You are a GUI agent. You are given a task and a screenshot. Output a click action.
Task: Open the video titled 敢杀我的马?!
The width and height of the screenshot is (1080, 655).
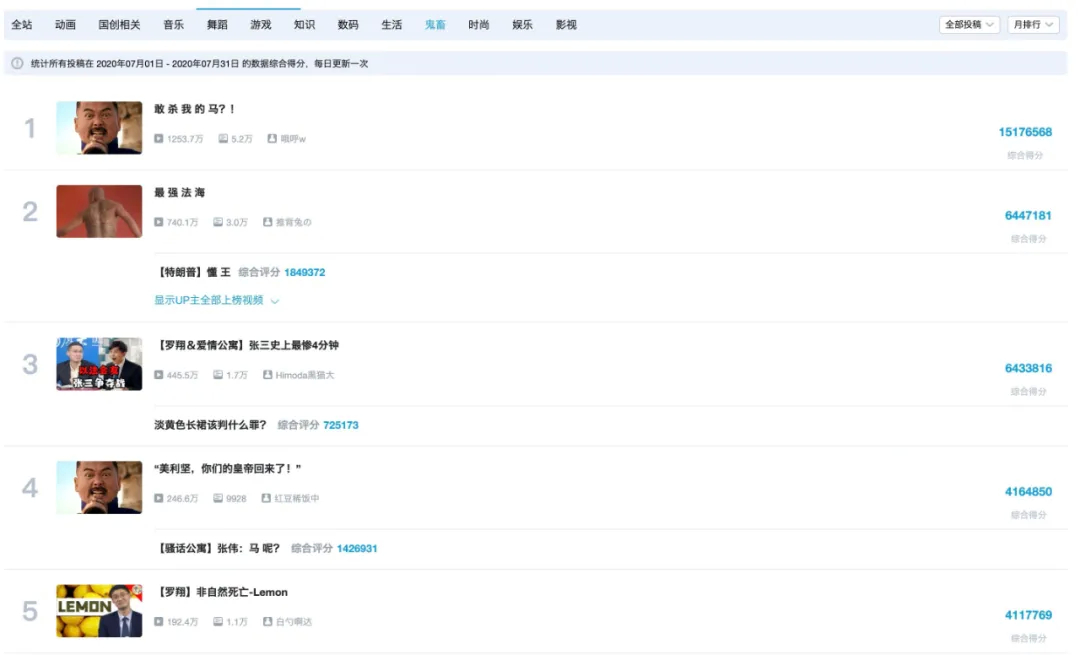pos(194,109)
